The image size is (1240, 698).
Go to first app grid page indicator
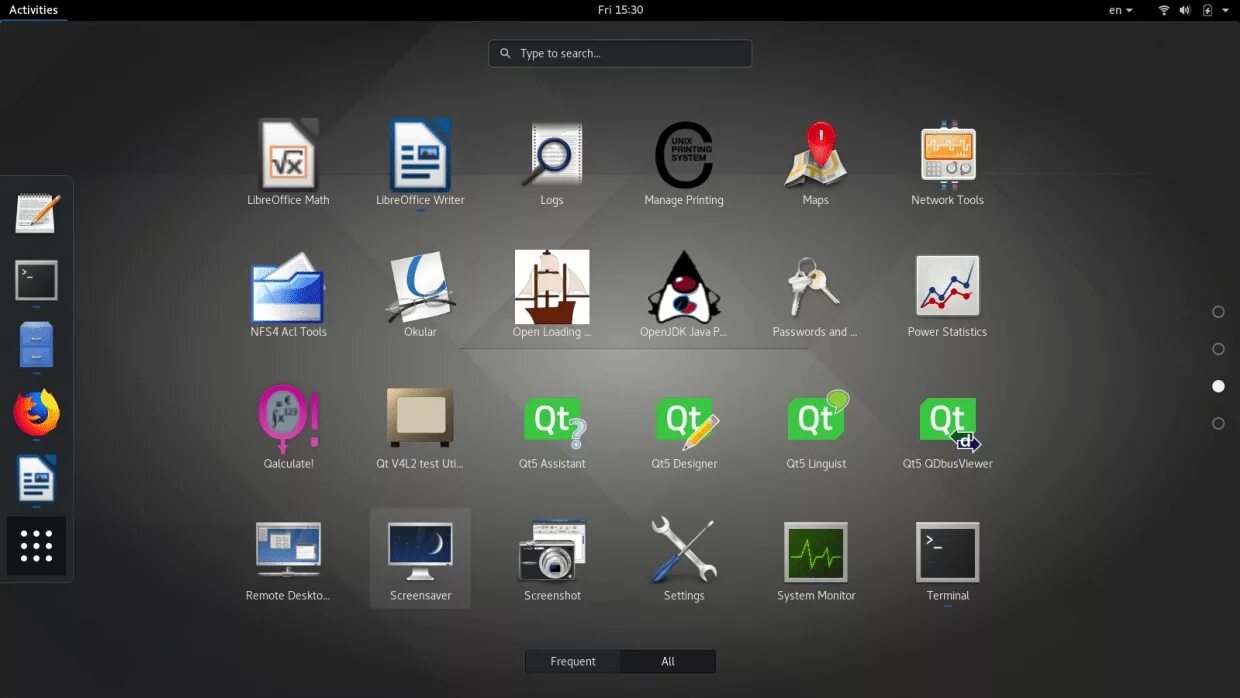[1218, 312]
